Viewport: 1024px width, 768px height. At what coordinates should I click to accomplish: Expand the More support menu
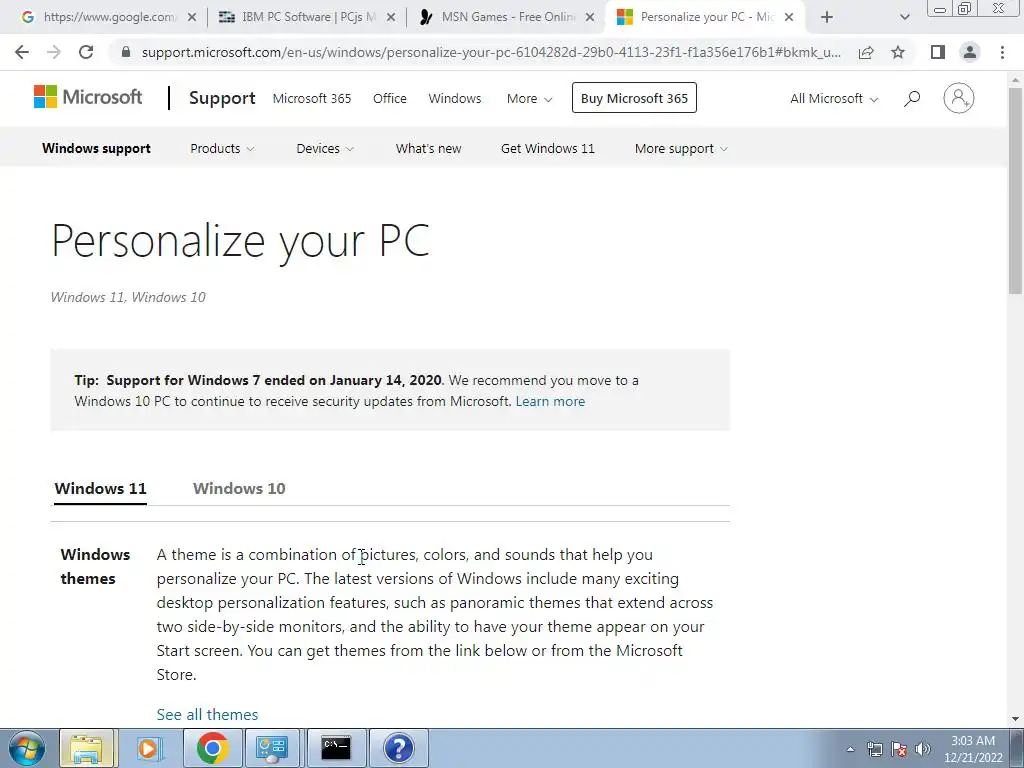coord(681,148)
